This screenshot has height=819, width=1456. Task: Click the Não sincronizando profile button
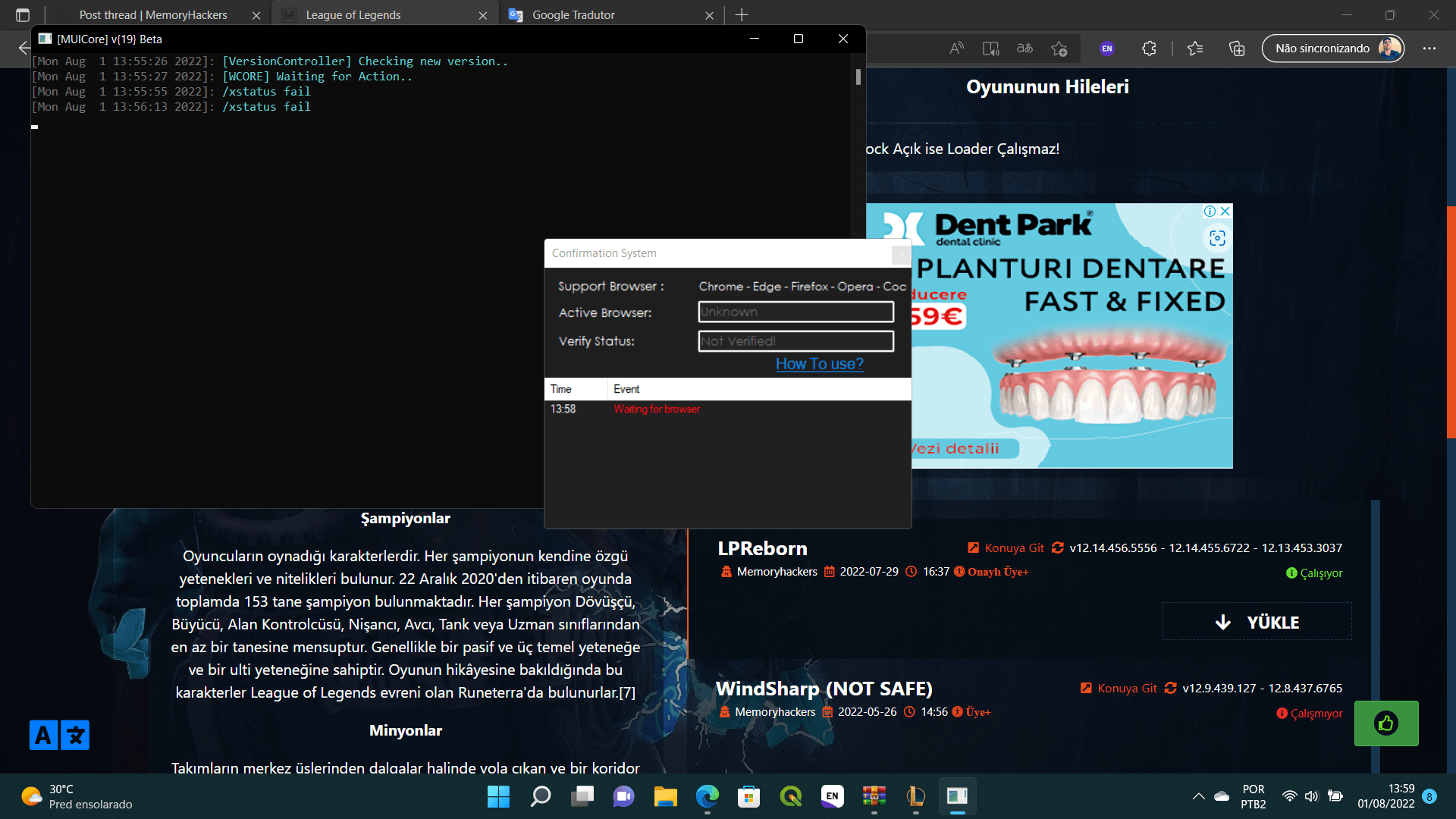pos(1333,49)
